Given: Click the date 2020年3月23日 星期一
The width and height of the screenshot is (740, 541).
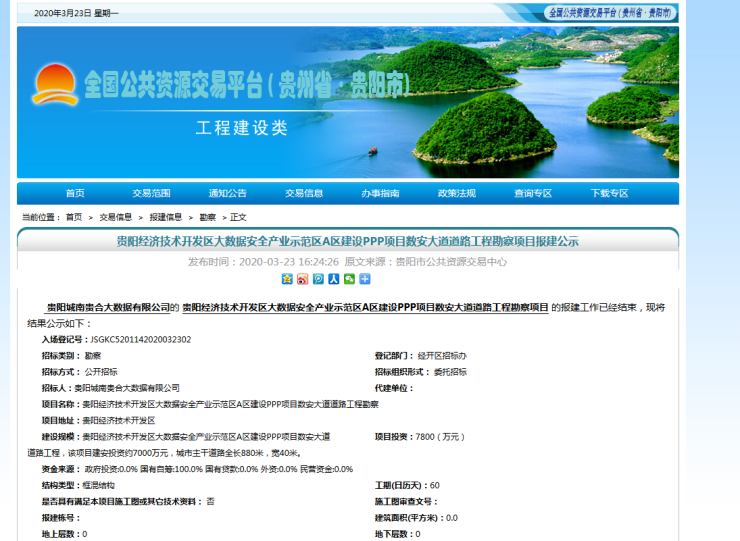Looking at the screenshot, I should pyautogui.click(x=76, y=13).
